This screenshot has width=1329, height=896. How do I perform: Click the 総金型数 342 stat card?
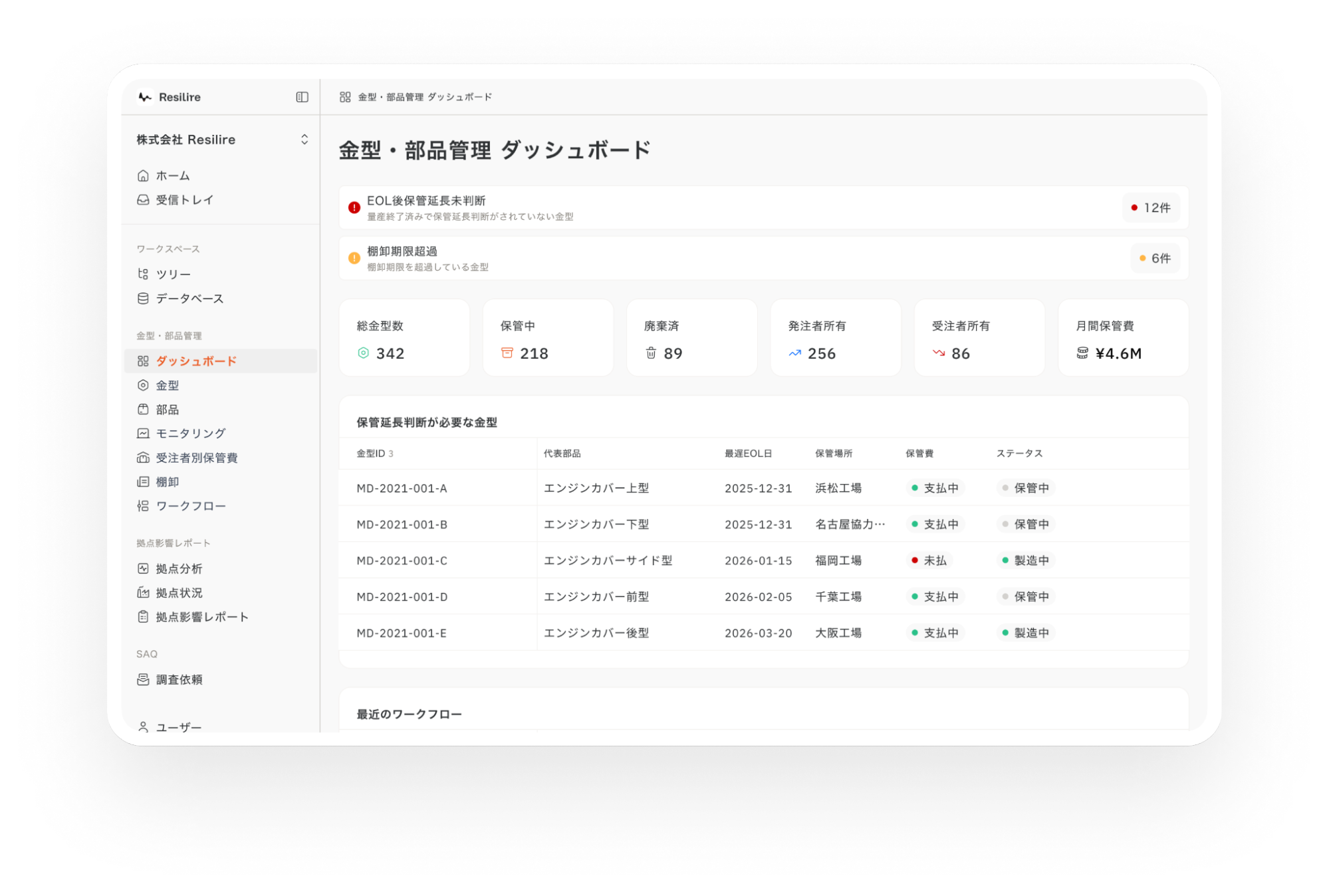[x=404, y=338]
